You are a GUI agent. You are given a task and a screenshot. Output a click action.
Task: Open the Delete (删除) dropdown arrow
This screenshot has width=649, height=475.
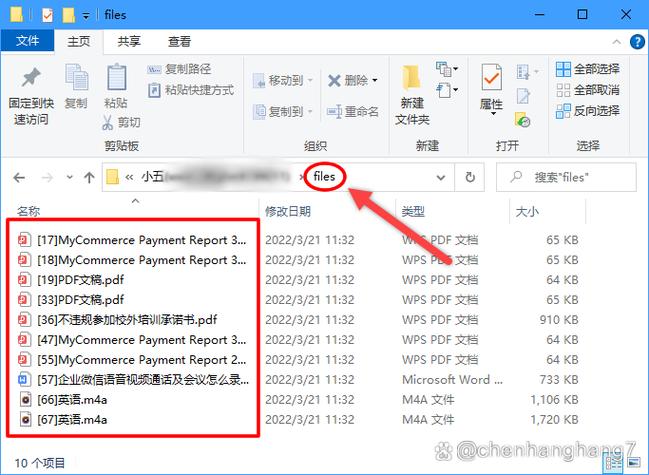click(x=375, y=80)
